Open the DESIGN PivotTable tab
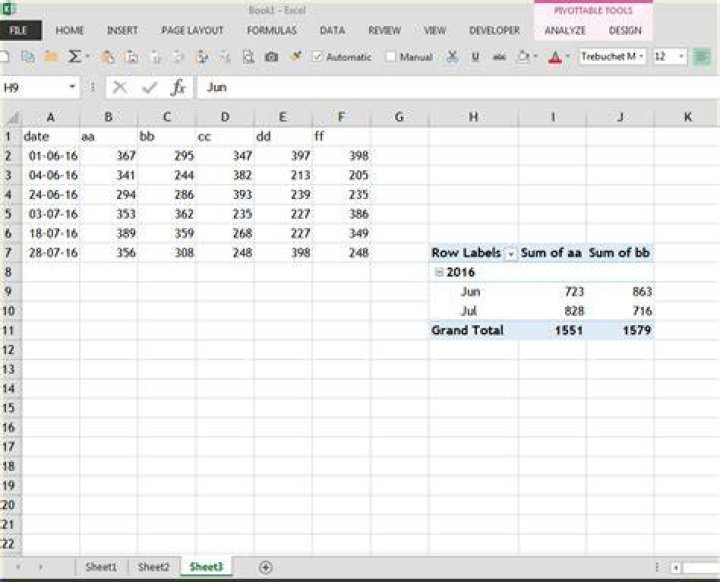This screenshot has width=720, height=582. pyautogui.click(x=624, y=30)
